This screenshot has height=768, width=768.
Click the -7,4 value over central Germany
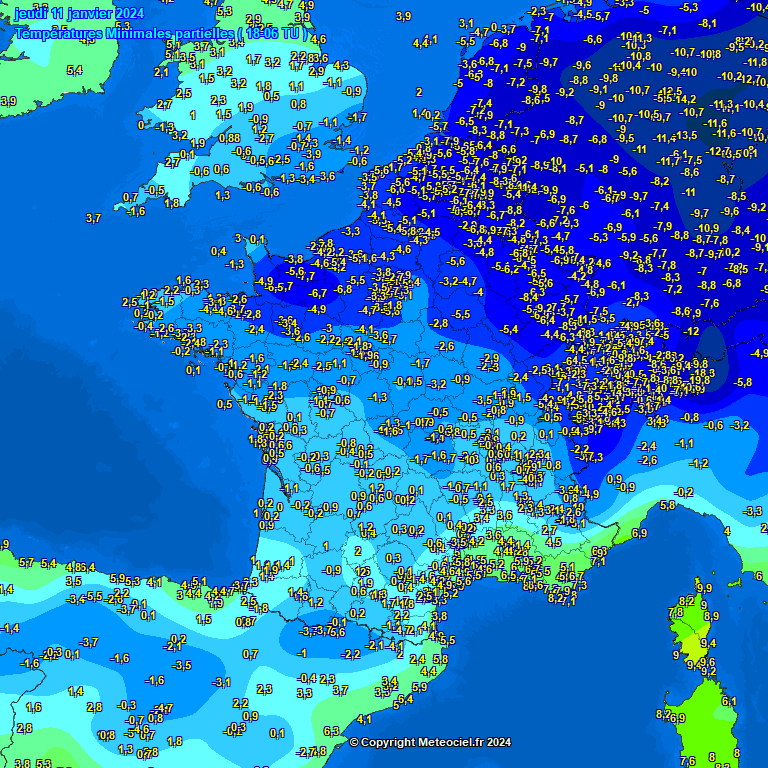pos(660,207)
